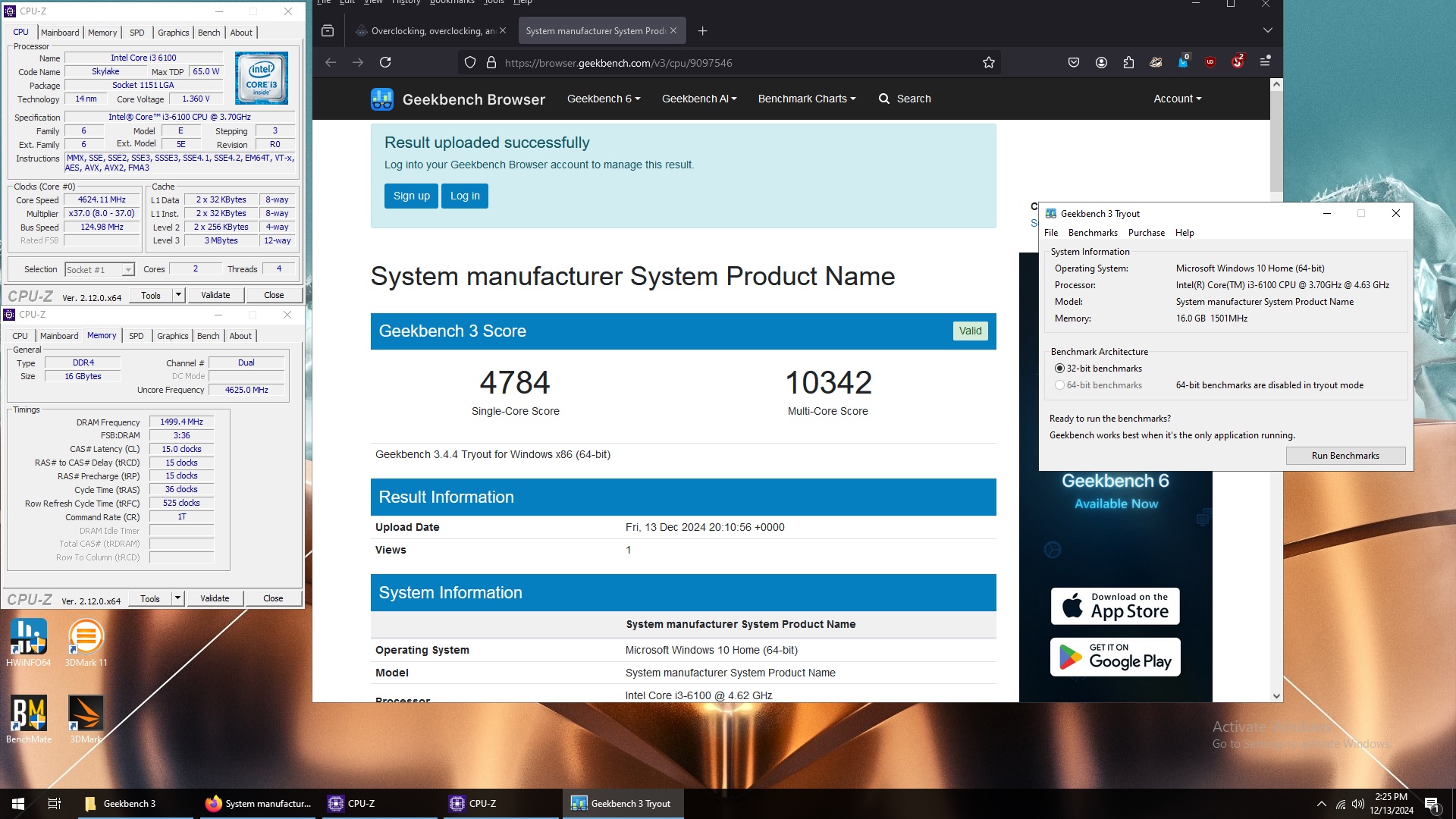Image resolution: width=1456 pixels, height=819 pixels.
Task: Click the Geekbench Browser logo icon
Action: pyautogui.click(x=381, y=99)
